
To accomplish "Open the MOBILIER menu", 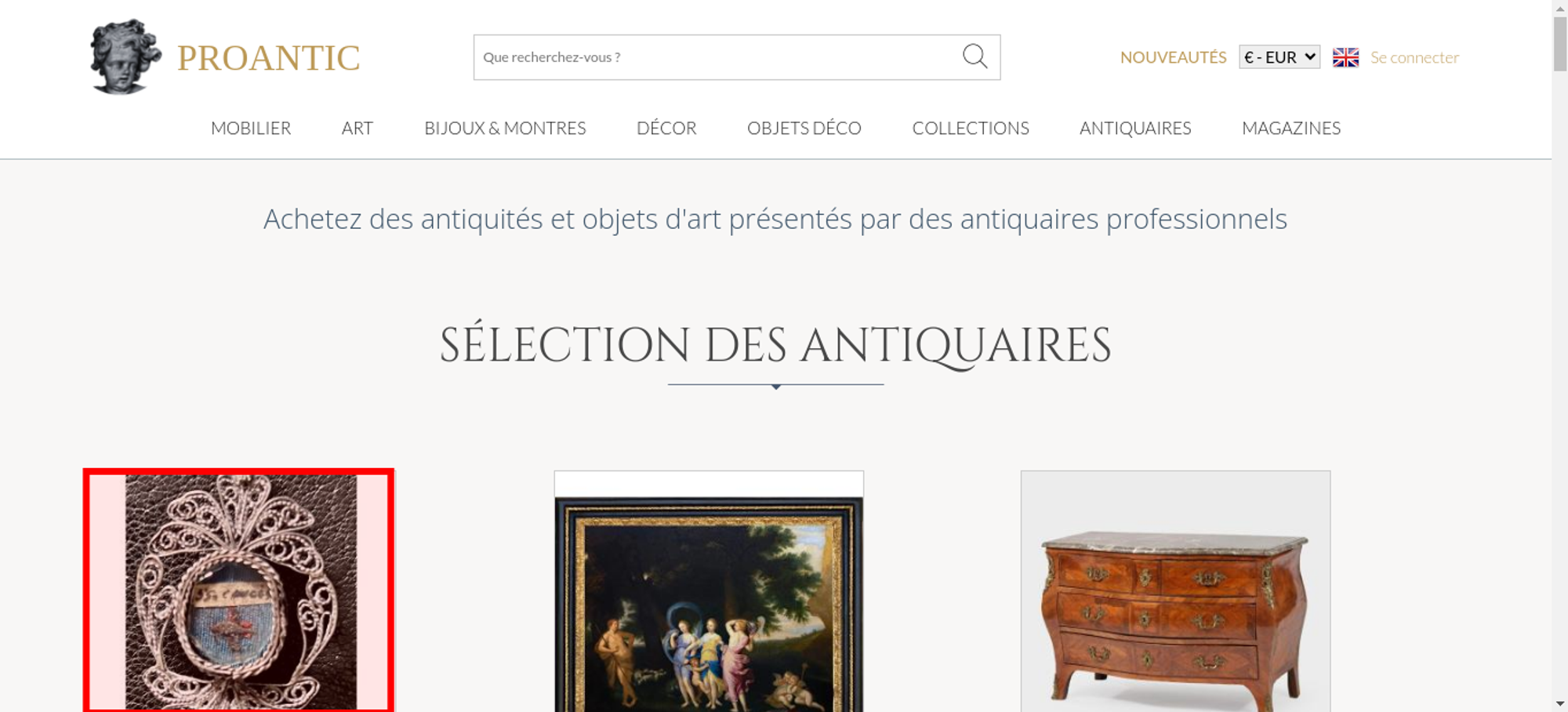I will pos(251,128).
